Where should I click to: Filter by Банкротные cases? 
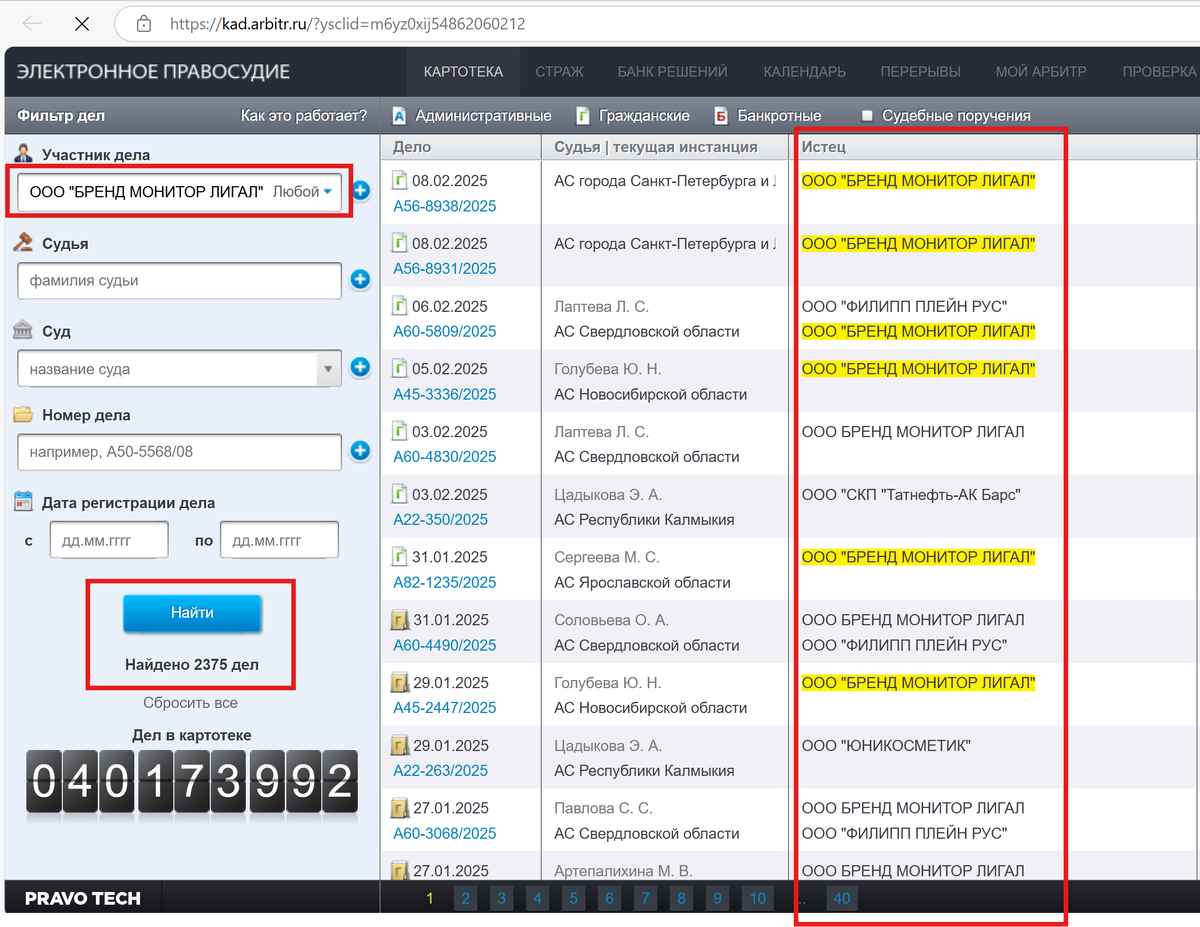click(768, 115)
